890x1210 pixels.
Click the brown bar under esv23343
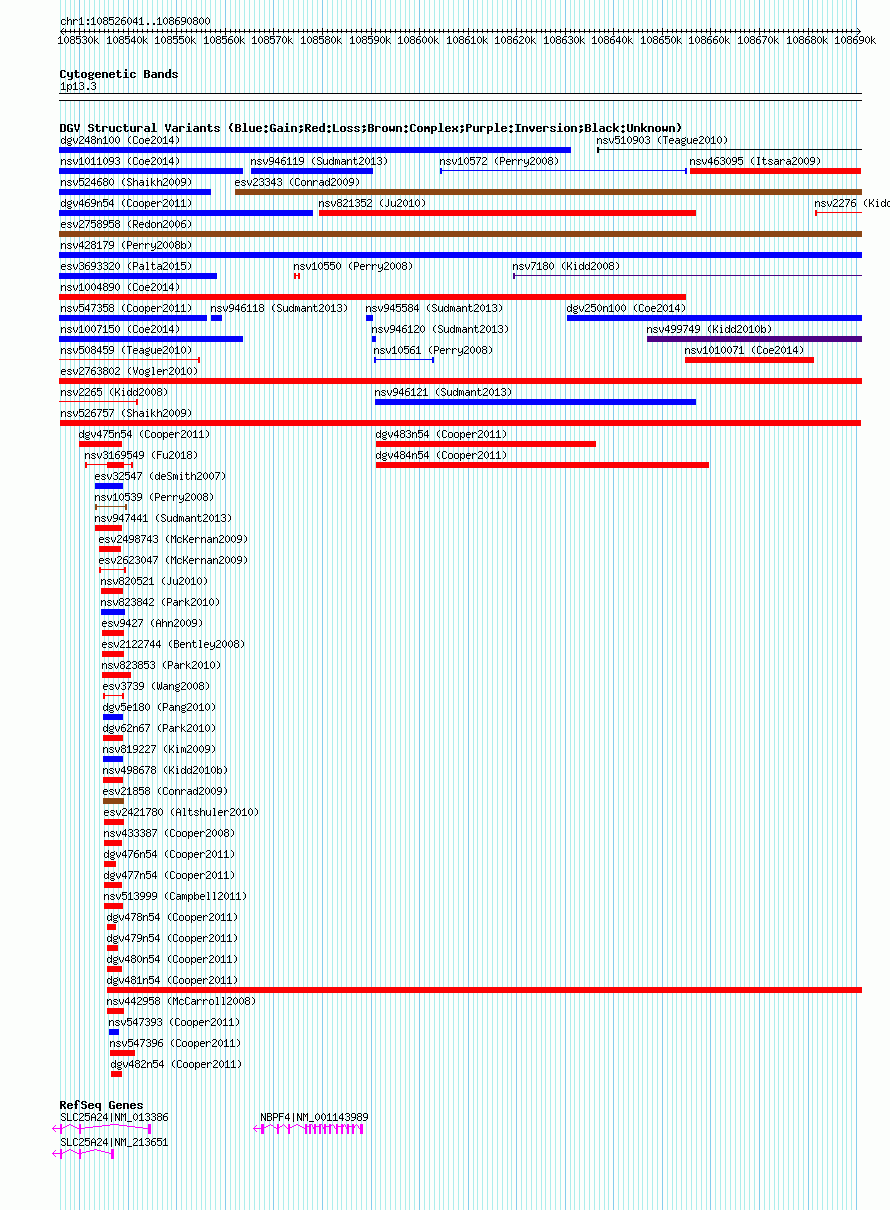tap(548, 192)
